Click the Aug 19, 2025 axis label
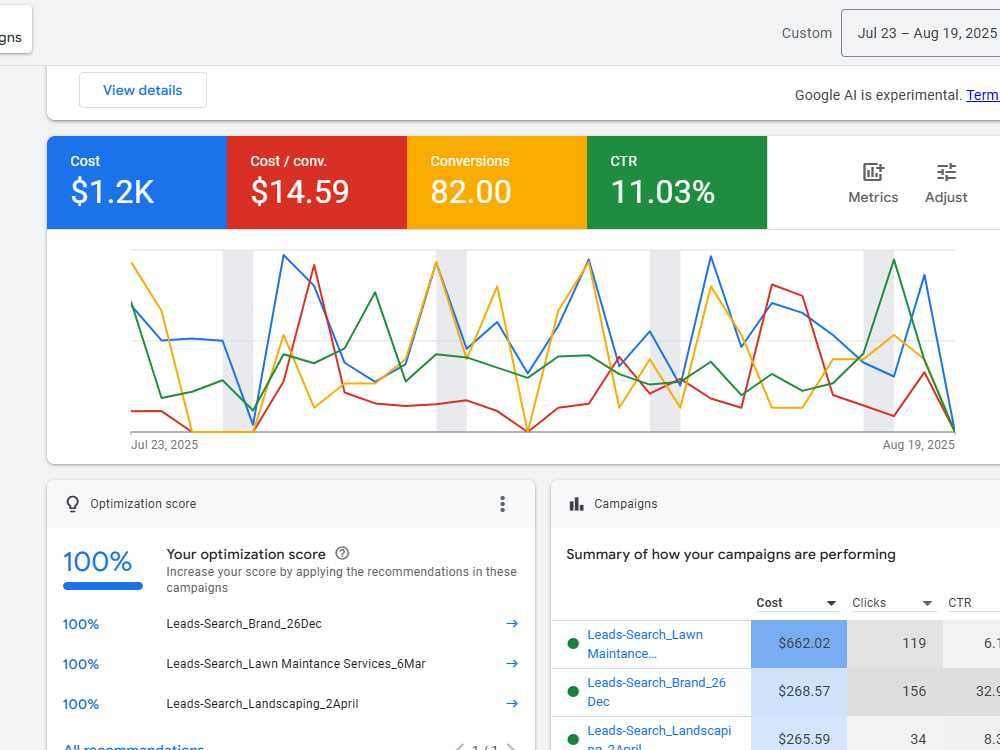The width and height of the screenshot is (1000, 750). click(918, 445)
